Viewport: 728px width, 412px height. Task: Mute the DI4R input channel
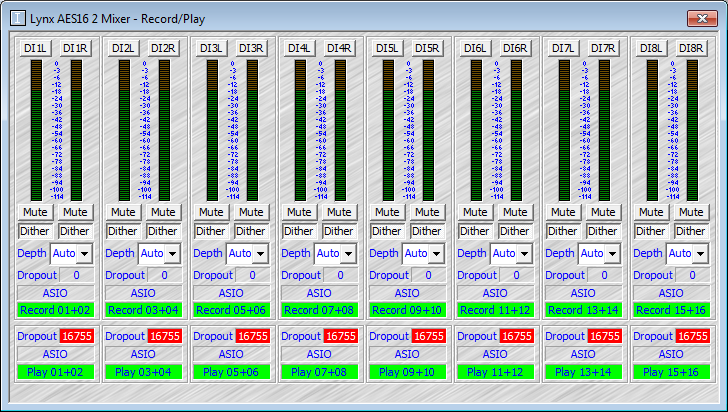tap(339, 212)
